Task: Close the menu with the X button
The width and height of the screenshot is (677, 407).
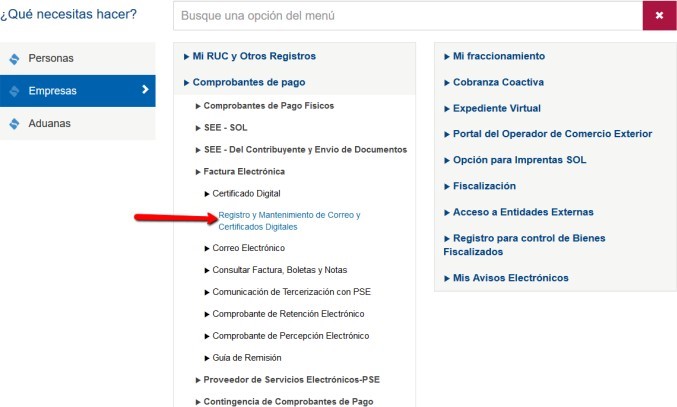Action: coord(659,16)
